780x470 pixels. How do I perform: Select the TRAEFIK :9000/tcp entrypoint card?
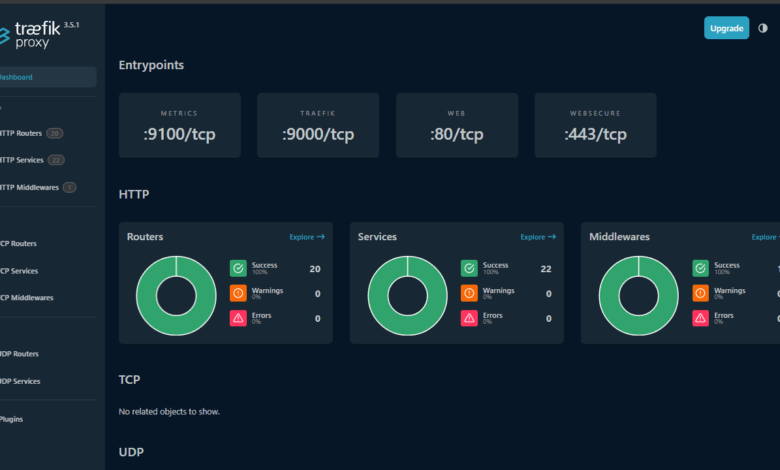pos(318,125)
